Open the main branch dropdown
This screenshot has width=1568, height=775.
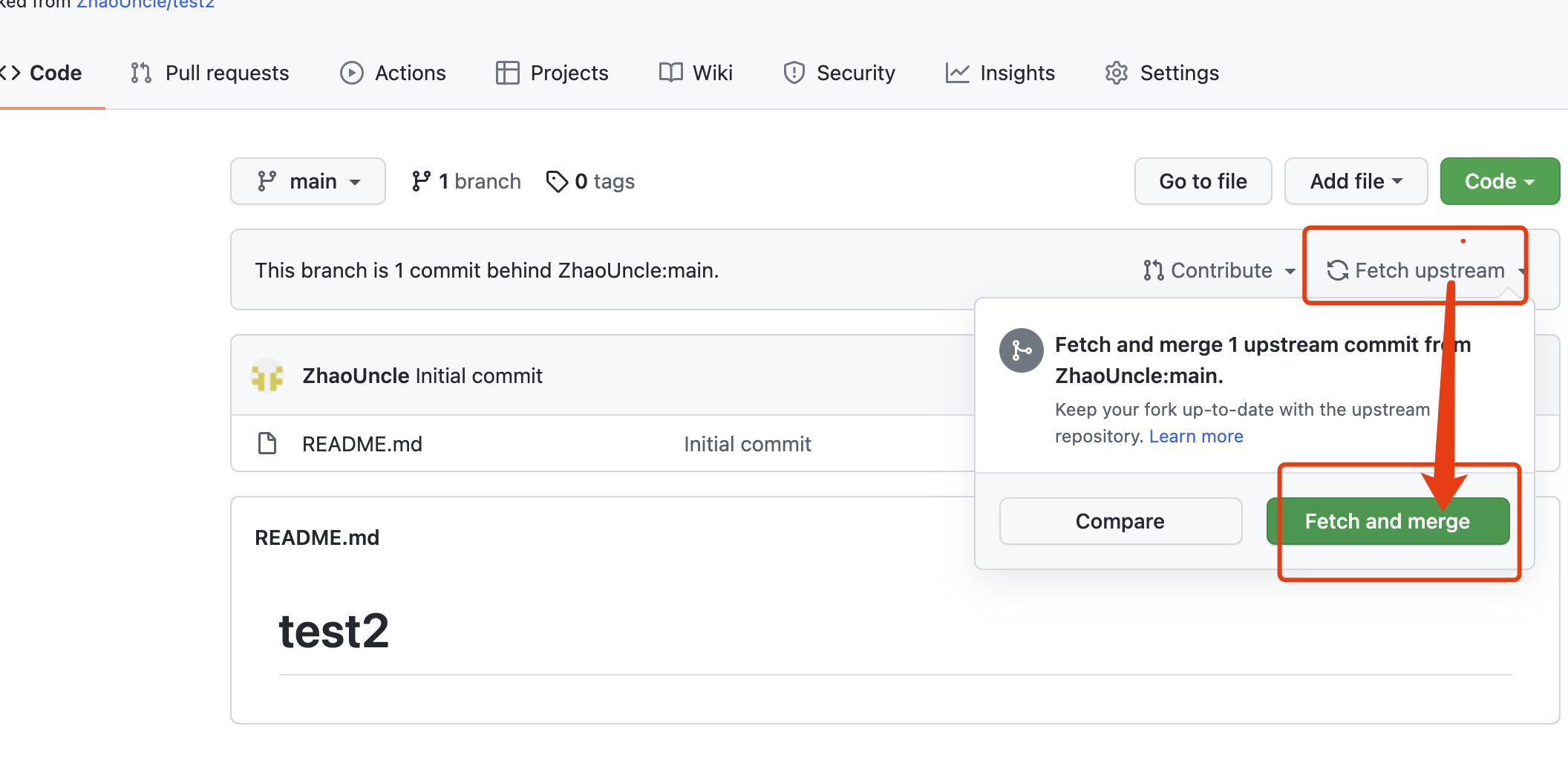pyautogui.click(x=308, y=181)
